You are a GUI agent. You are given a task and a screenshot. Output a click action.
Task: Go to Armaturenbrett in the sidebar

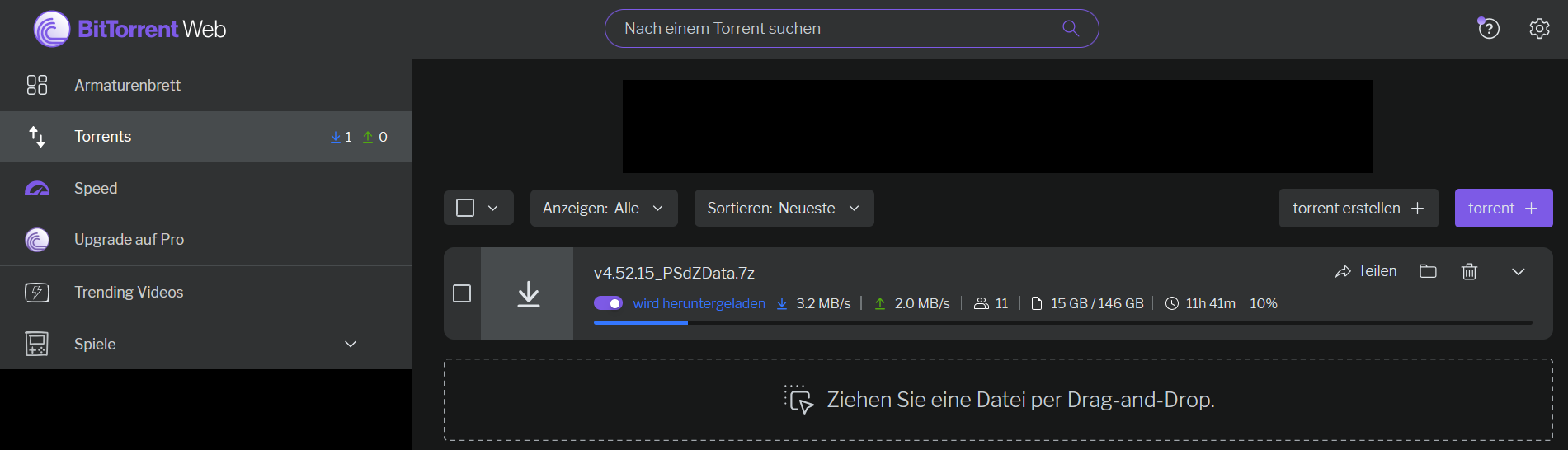(x=127, y=85)
